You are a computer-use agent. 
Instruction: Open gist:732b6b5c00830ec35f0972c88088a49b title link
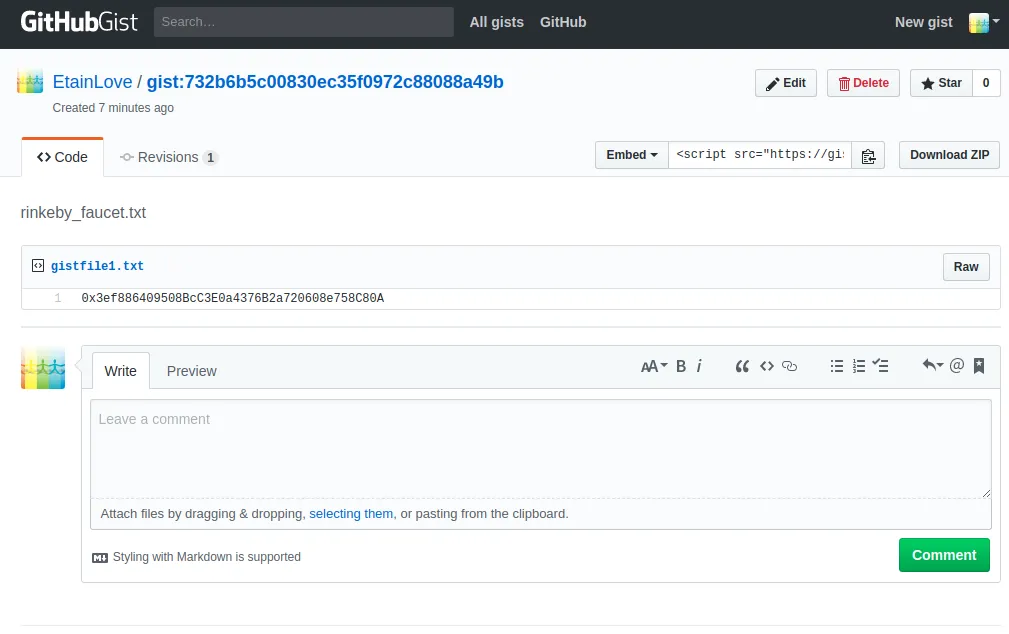pyautogui.click(x=325, y=82)
